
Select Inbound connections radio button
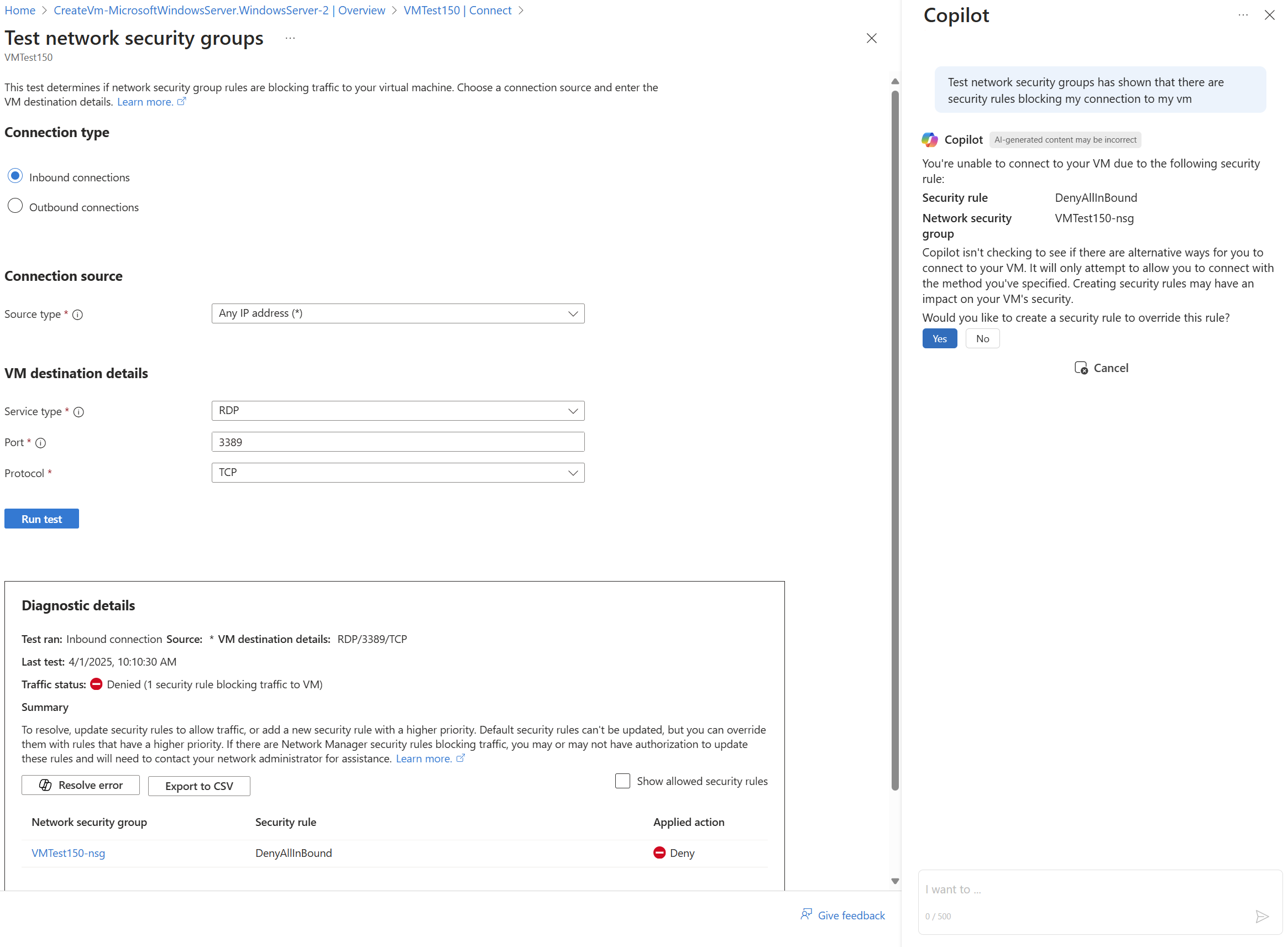tap(15, 176)
